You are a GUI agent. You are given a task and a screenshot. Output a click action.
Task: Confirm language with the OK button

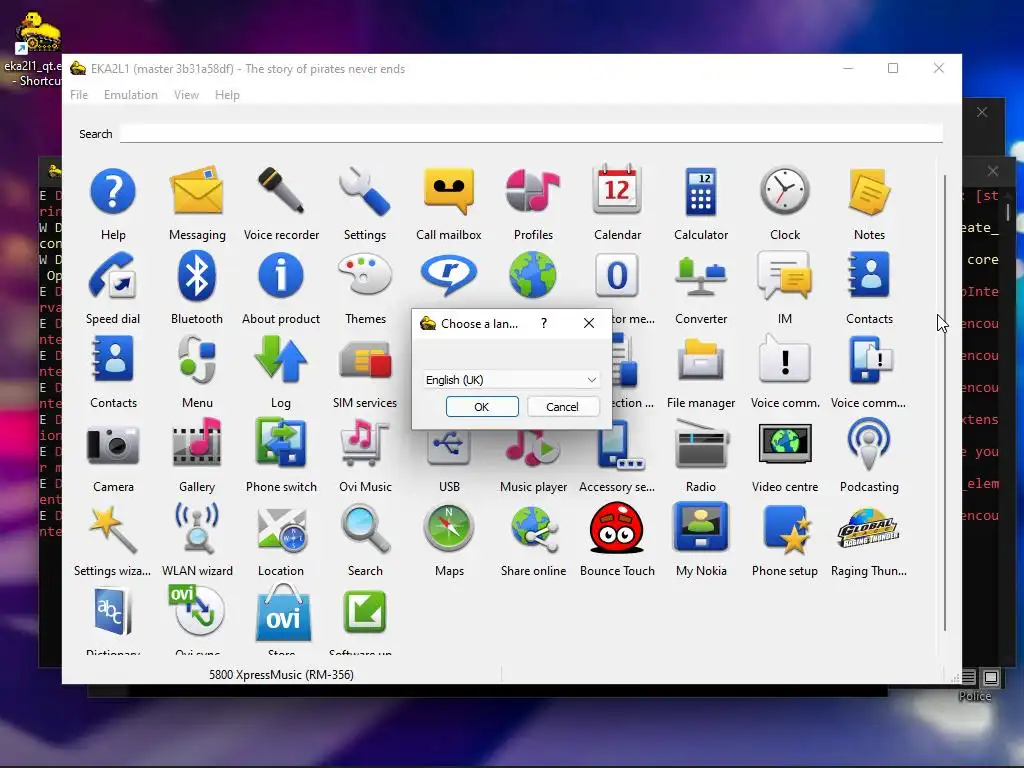482,406
